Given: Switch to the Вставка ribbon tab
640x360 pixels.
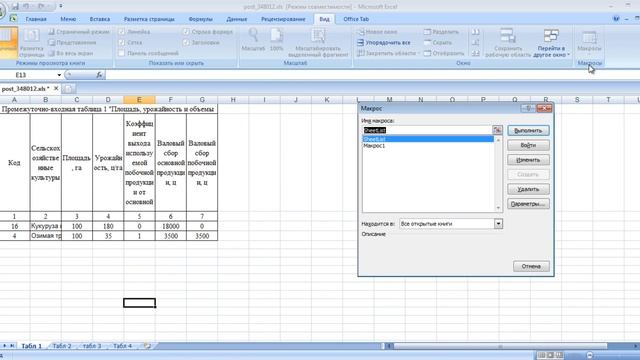Looking at the screenshot, I should 100,19.
